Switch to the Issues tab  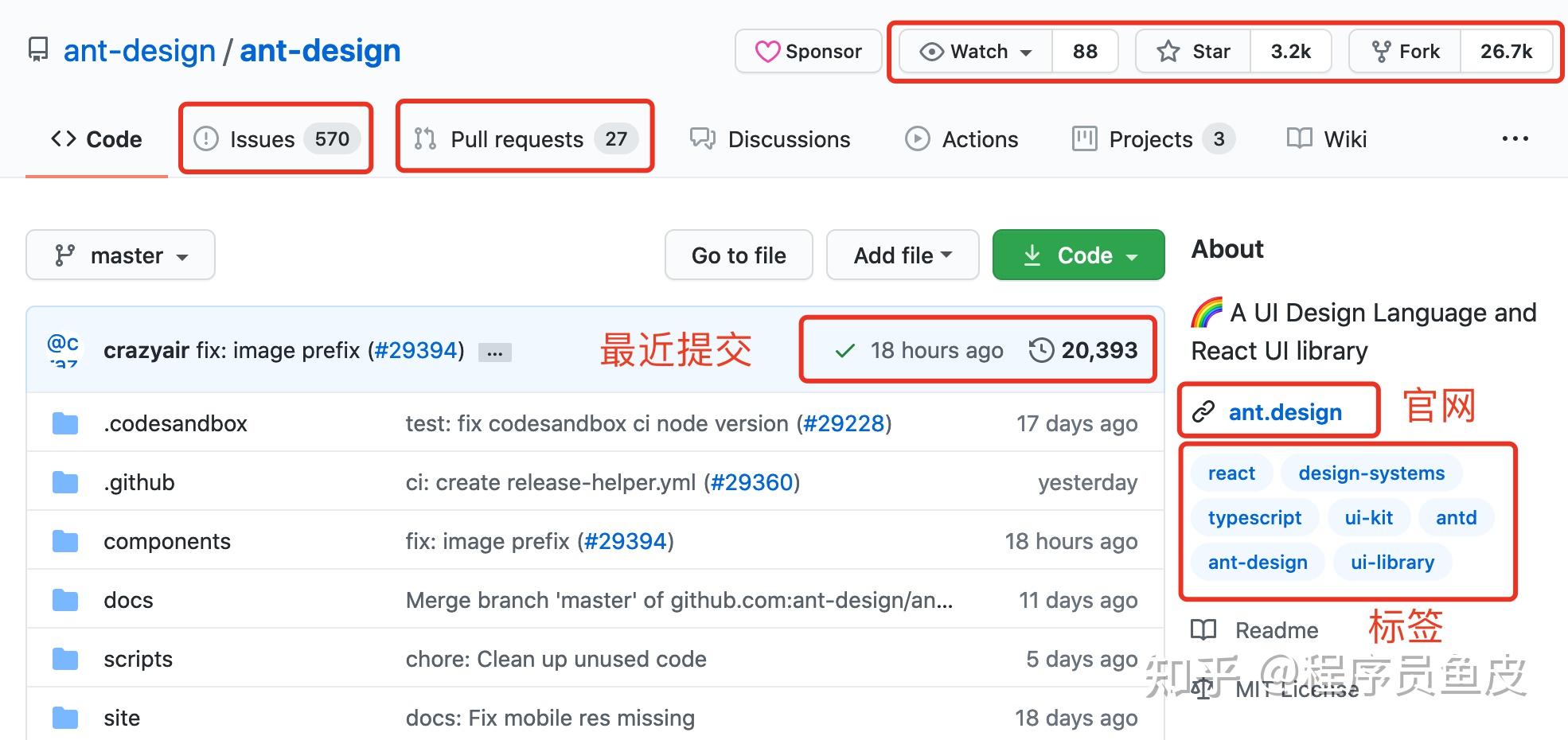pos(277,139)
